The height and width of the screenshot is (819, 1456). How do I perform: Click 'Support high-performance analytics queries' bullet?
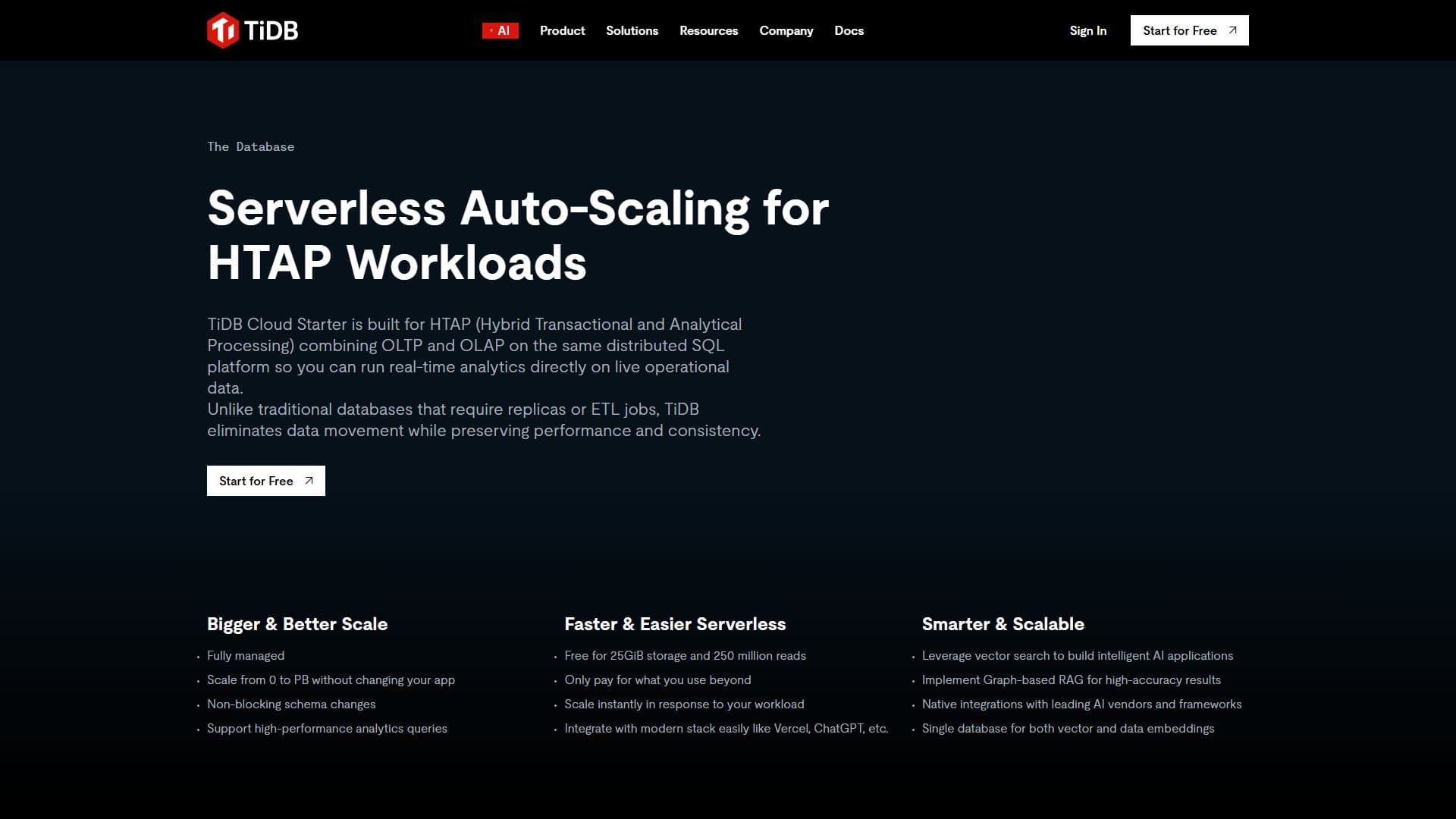(x=327, y=729)
